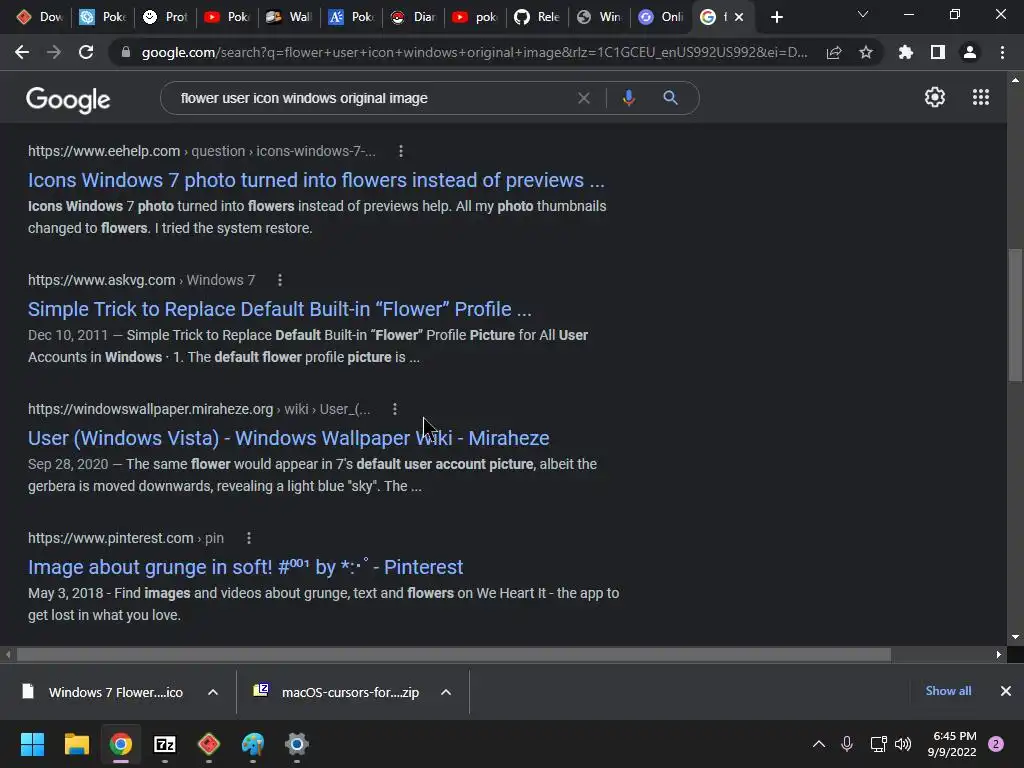Open the options menu for the askvg.com result
The image size is (1024, 768).
280,280
